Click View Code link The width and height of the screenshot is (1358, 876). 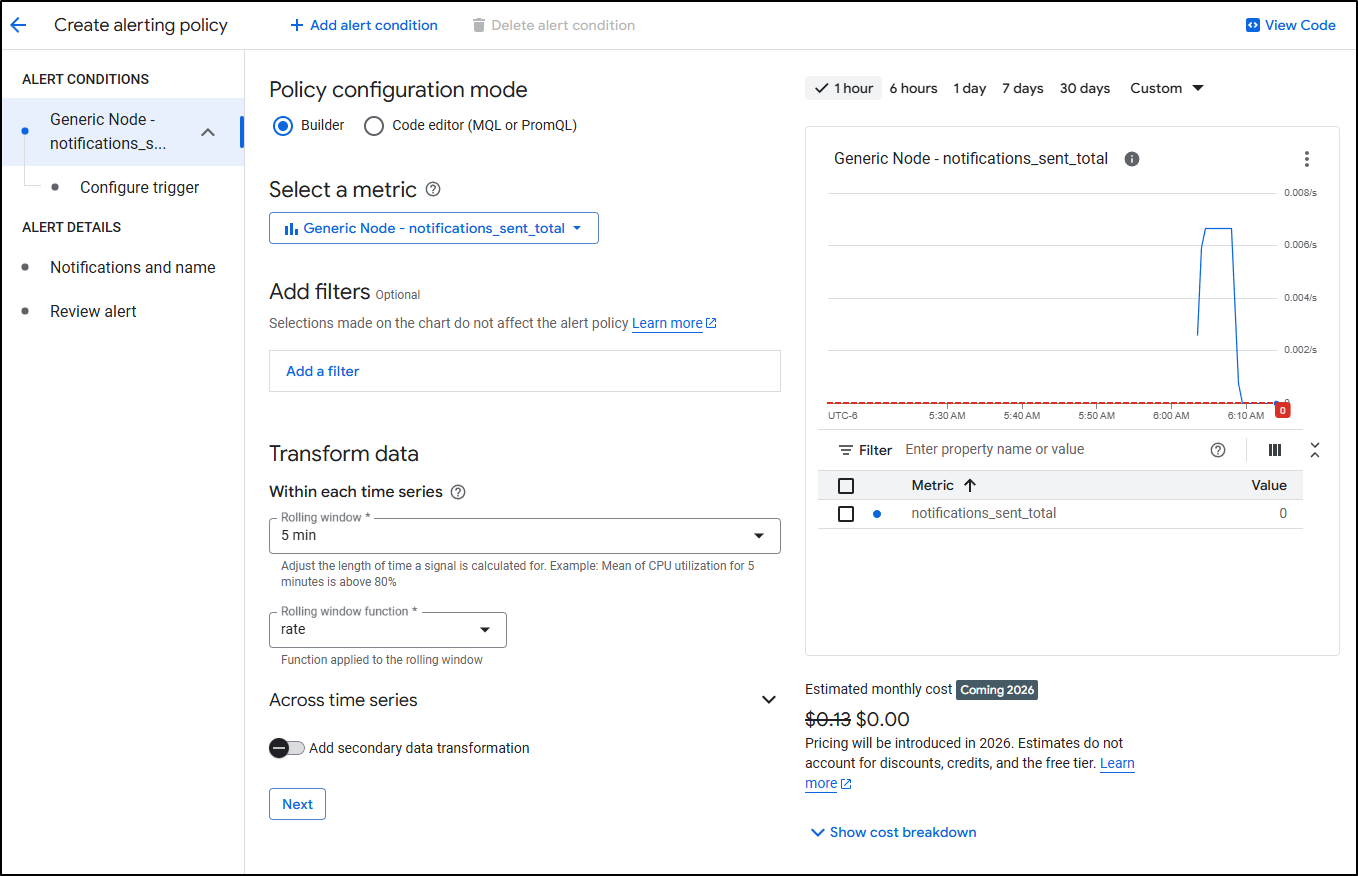(1290, 25)
